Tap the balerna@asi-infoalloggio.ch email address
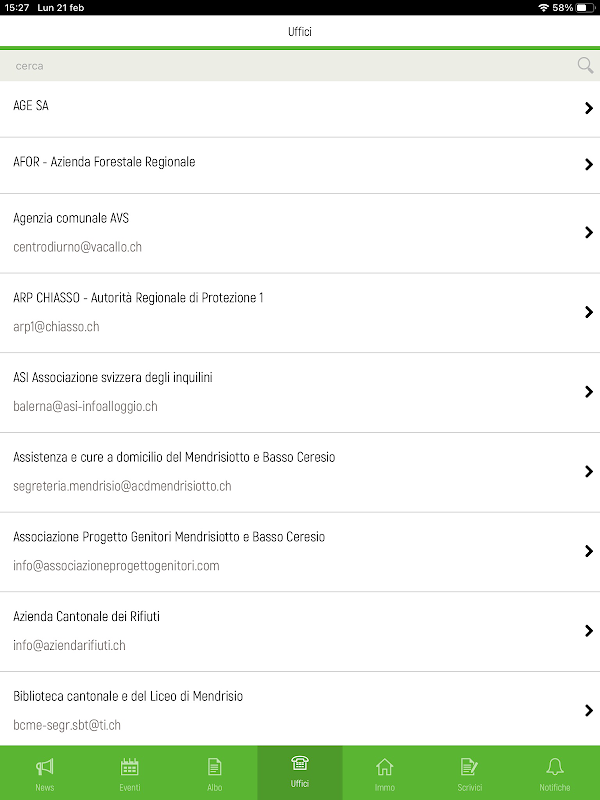The height and width of the screenshot is (800, 600). 85,407
